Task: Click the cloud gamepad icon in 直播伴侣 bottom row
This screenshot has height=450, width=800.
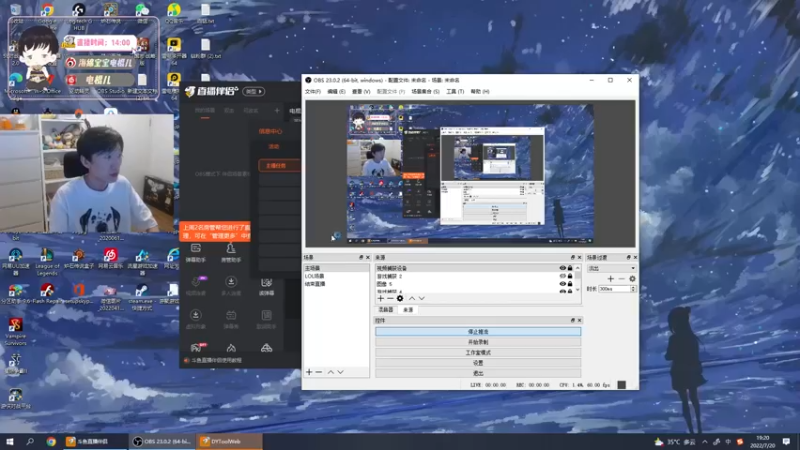Action: [266, 348]
